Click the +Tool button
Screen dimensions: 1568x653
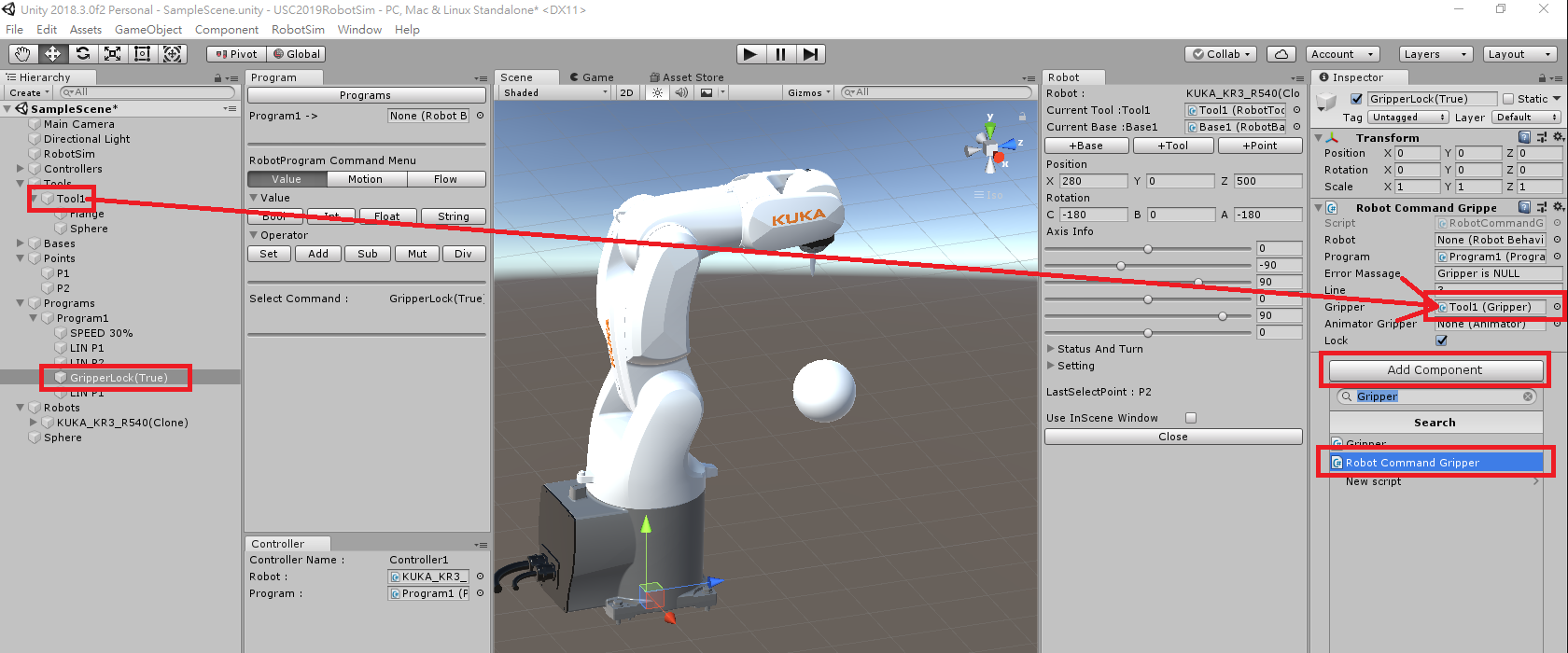pyautogui.click(x=1173, y=146)
